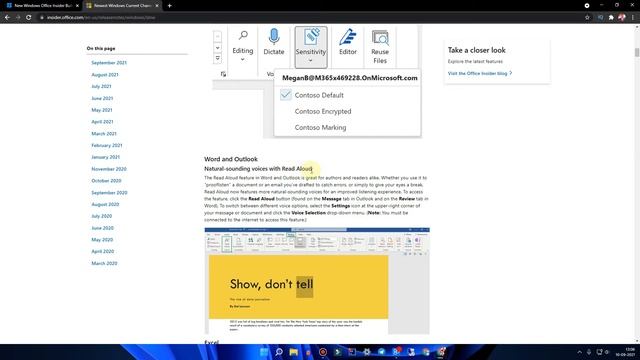
Task: Jump to June 2020 section
Action: [102, 228]
